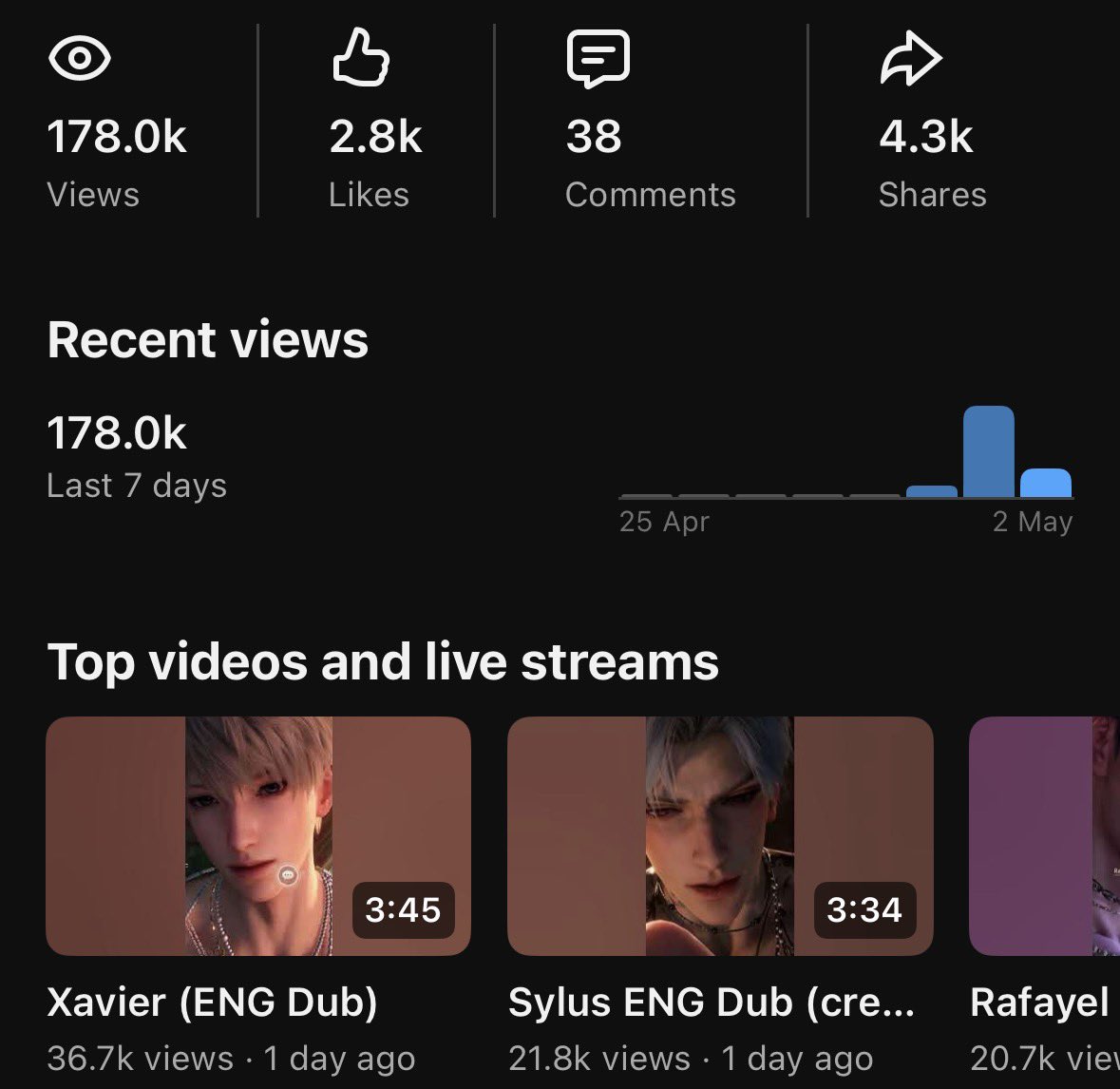Tap the Shares label
The height and width of the screenshot is (1089, 1120).
[x=932, y=195]
